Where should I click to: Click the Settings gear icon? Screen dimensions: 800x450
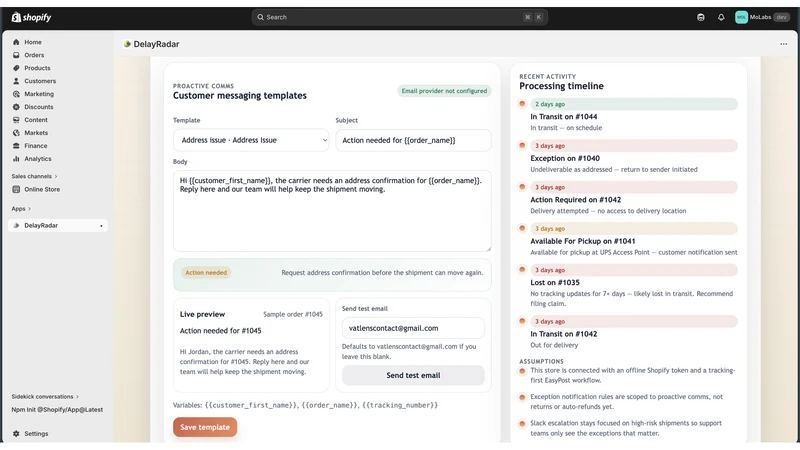point(16,434)
